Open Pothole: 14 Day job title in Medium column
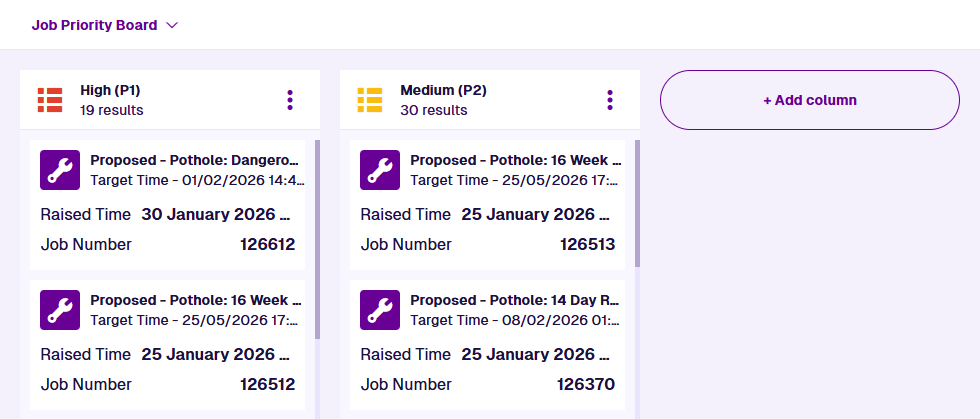This screenshot has width=980, height=419. pos(515,300)
